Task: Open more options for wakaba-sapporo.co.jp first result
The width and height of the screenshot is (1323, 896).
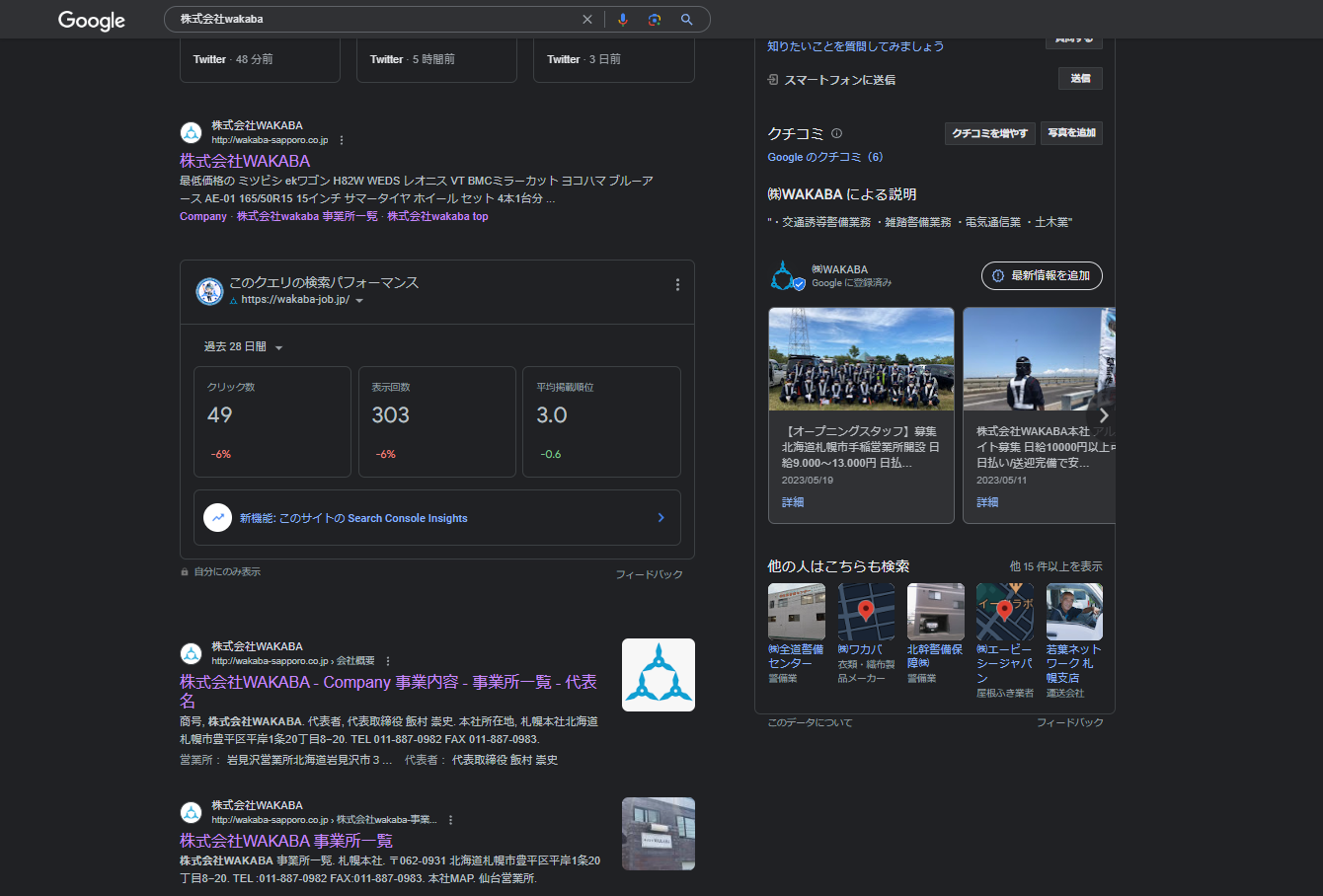Action: (342, 140)
